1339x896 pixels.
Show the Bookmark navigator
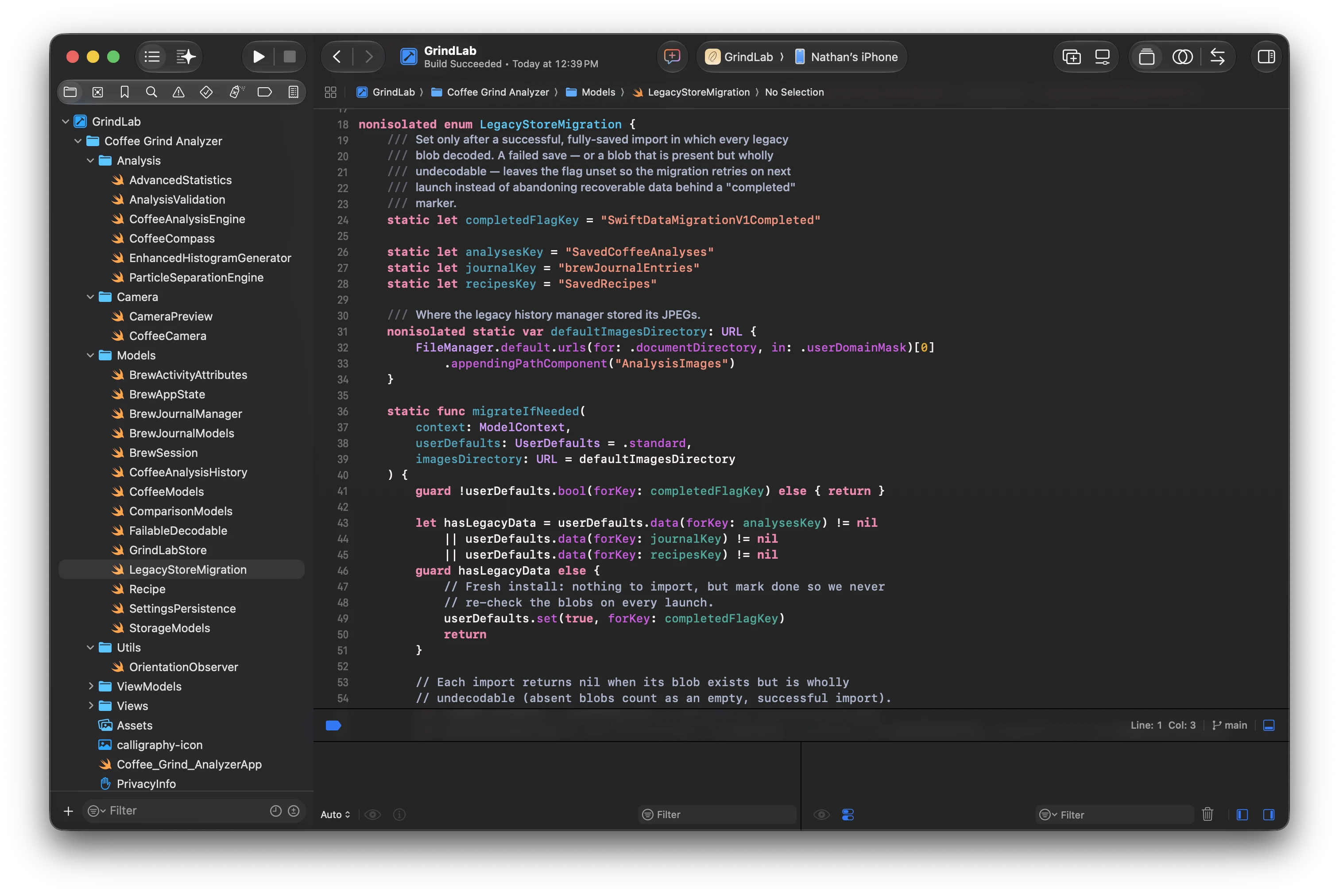124,92
